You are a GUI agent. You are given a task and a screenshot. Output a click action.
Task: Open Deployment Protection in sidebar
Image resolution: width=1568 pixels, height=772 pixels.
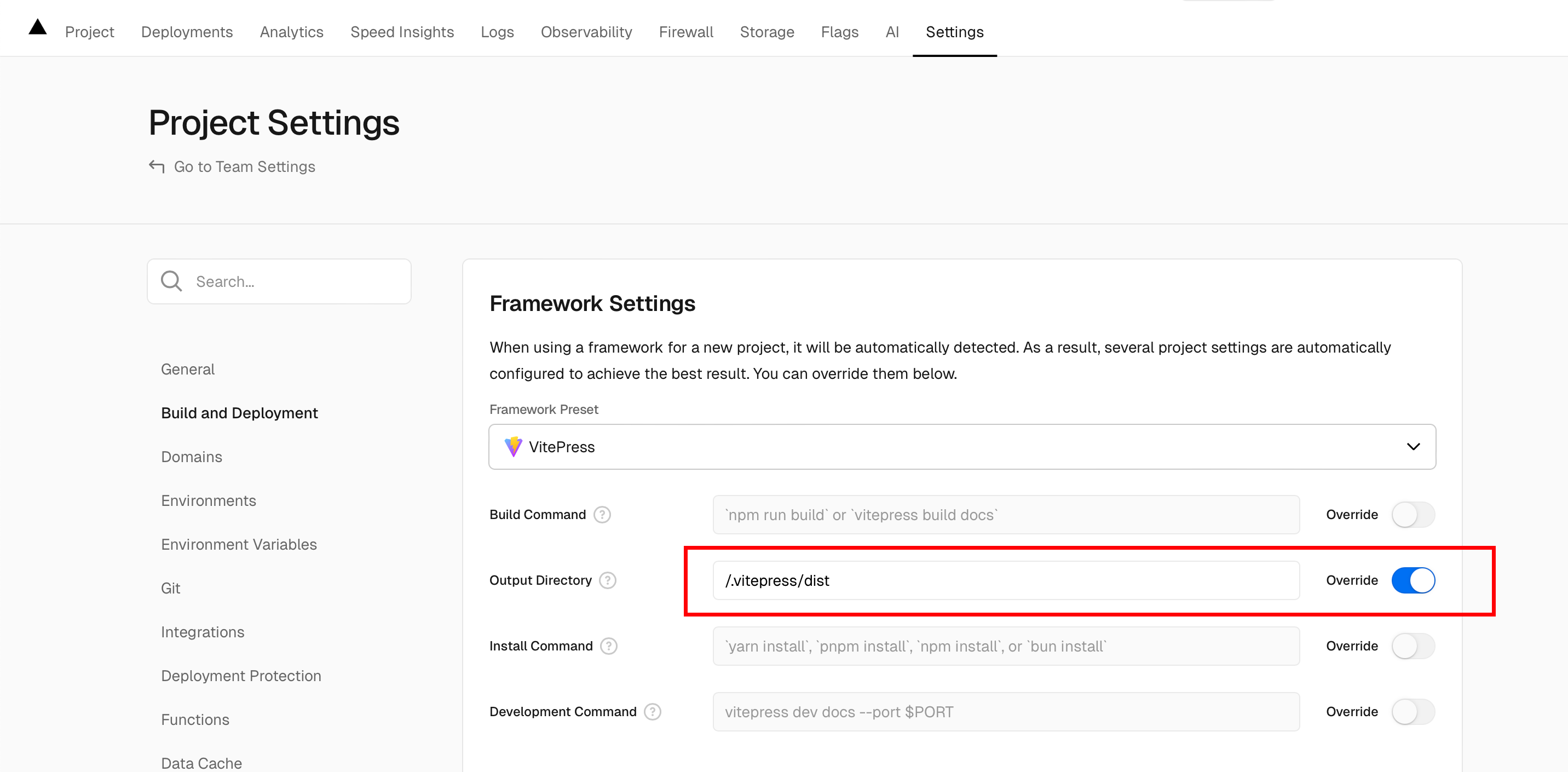(240, 676)
